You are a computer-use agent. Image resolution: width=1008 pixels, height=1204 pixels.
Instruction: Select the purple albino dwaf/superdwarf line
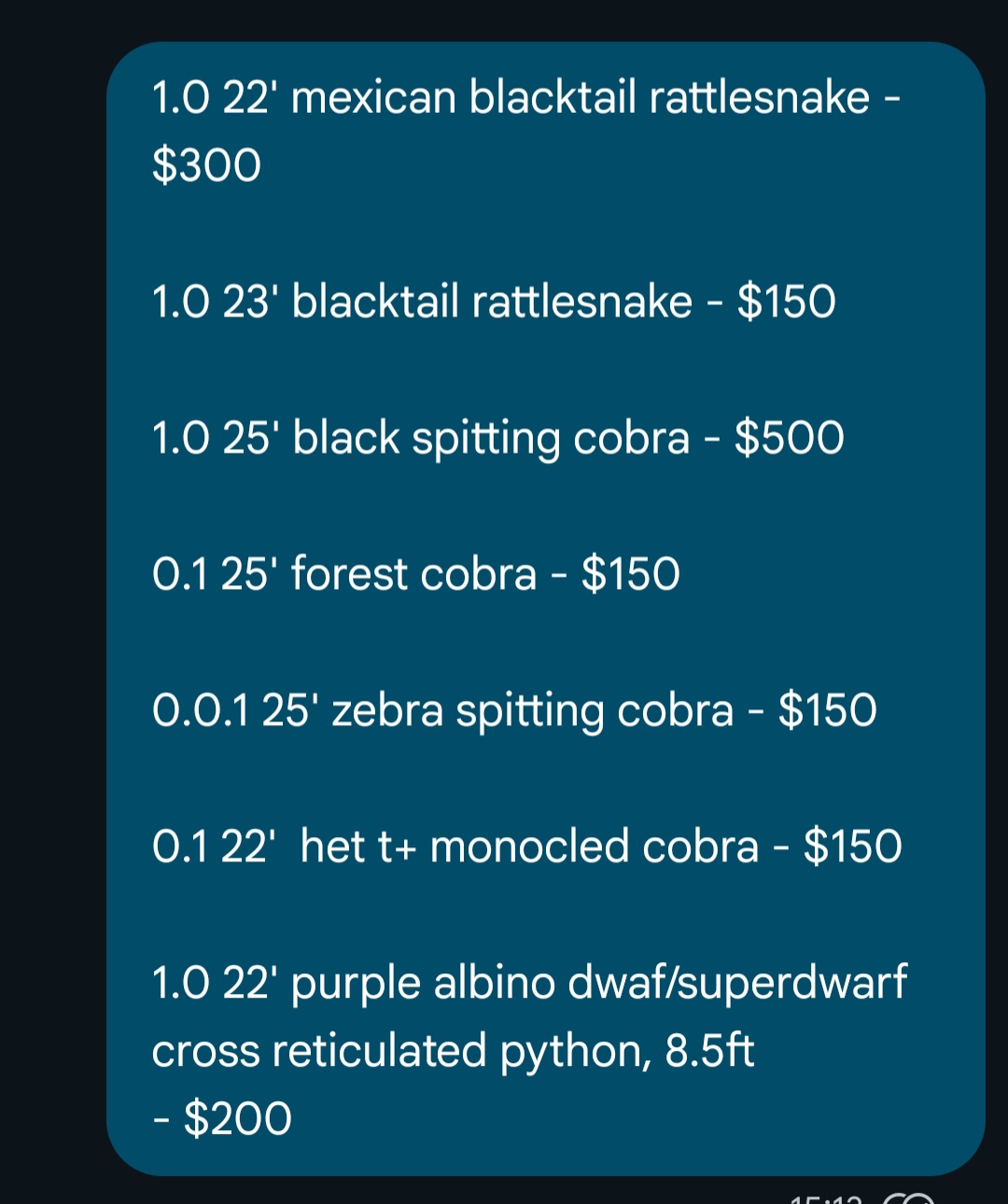(x=529, y=984)
